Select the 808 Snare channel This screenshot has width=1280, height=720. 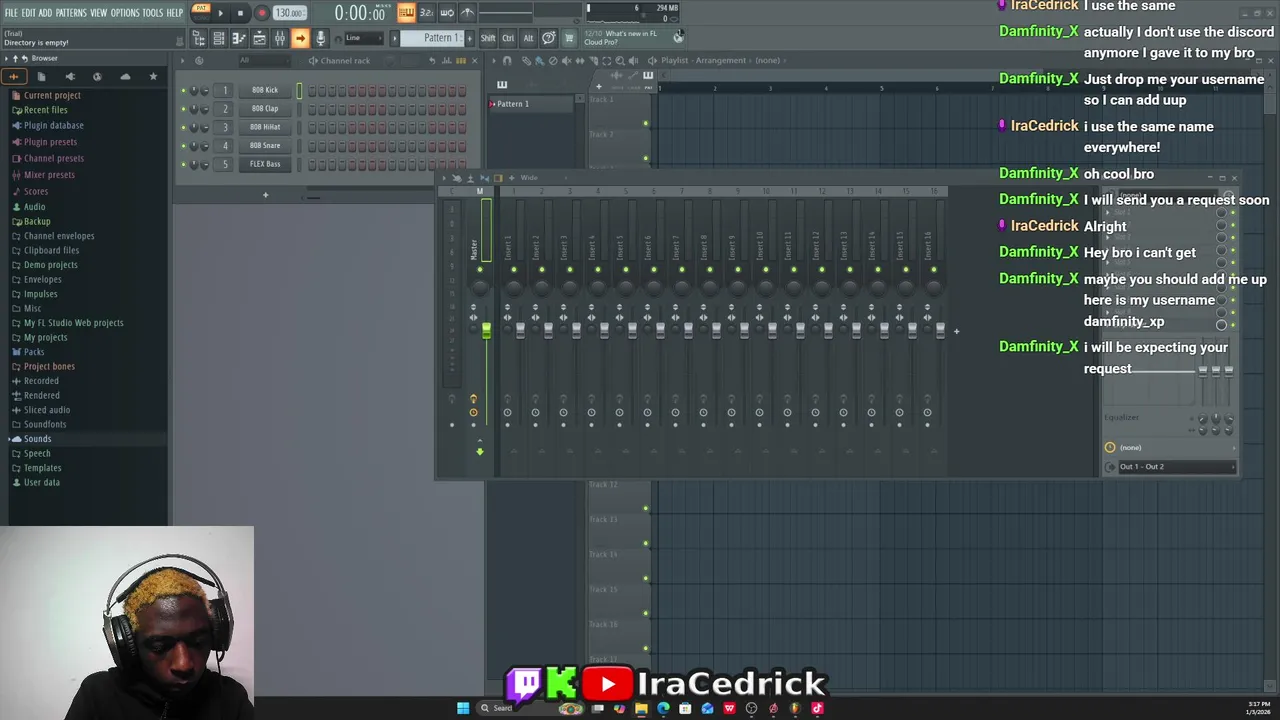[265, 145]
